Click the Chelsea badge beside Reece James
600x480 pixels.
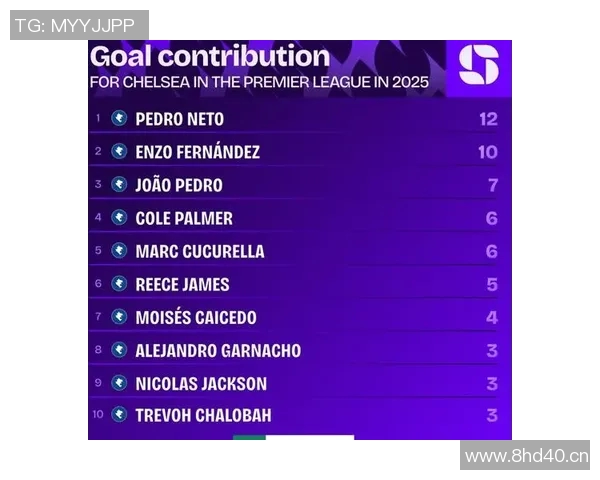point(119,284)
